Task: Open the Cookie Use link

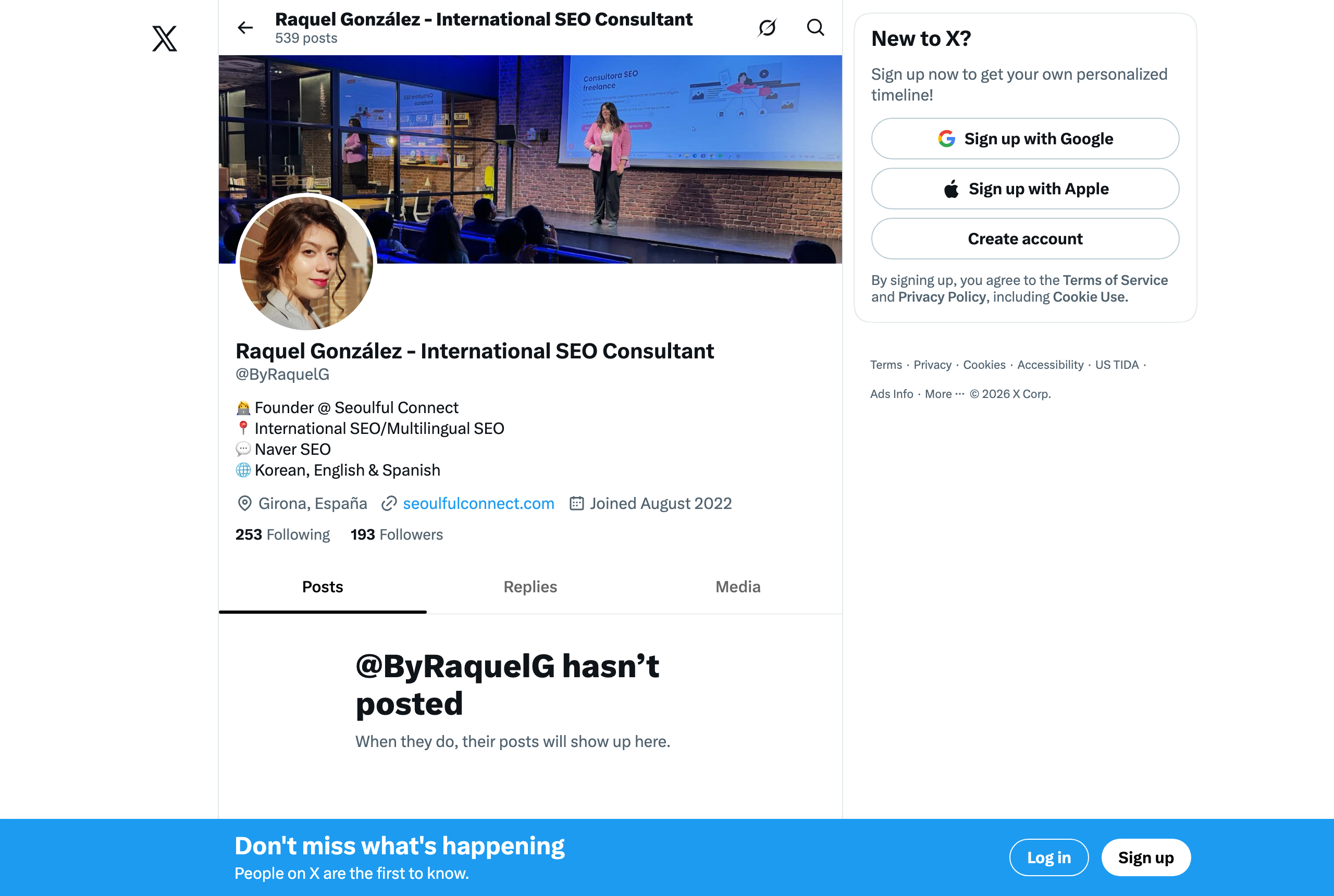Action: tap(1090, 296)
